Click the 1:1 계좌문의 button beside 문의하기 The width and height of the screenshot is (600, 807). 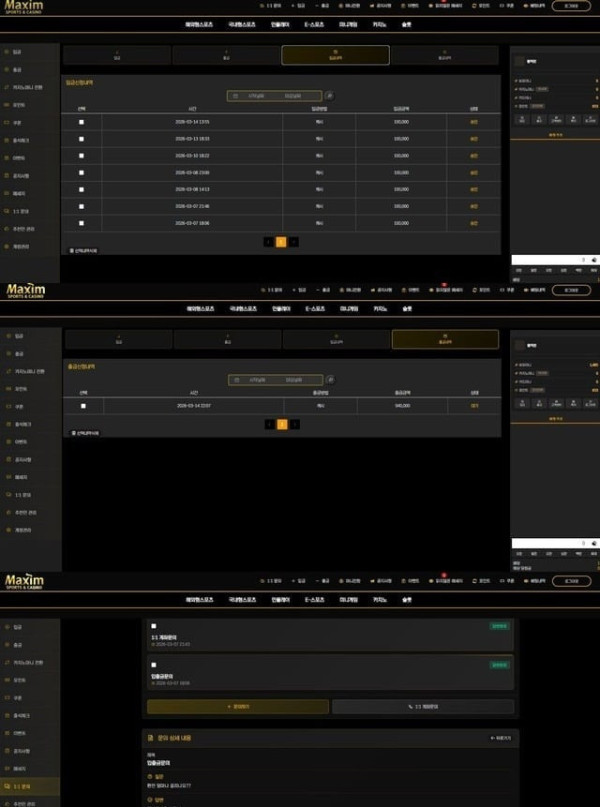coord(423,706)
